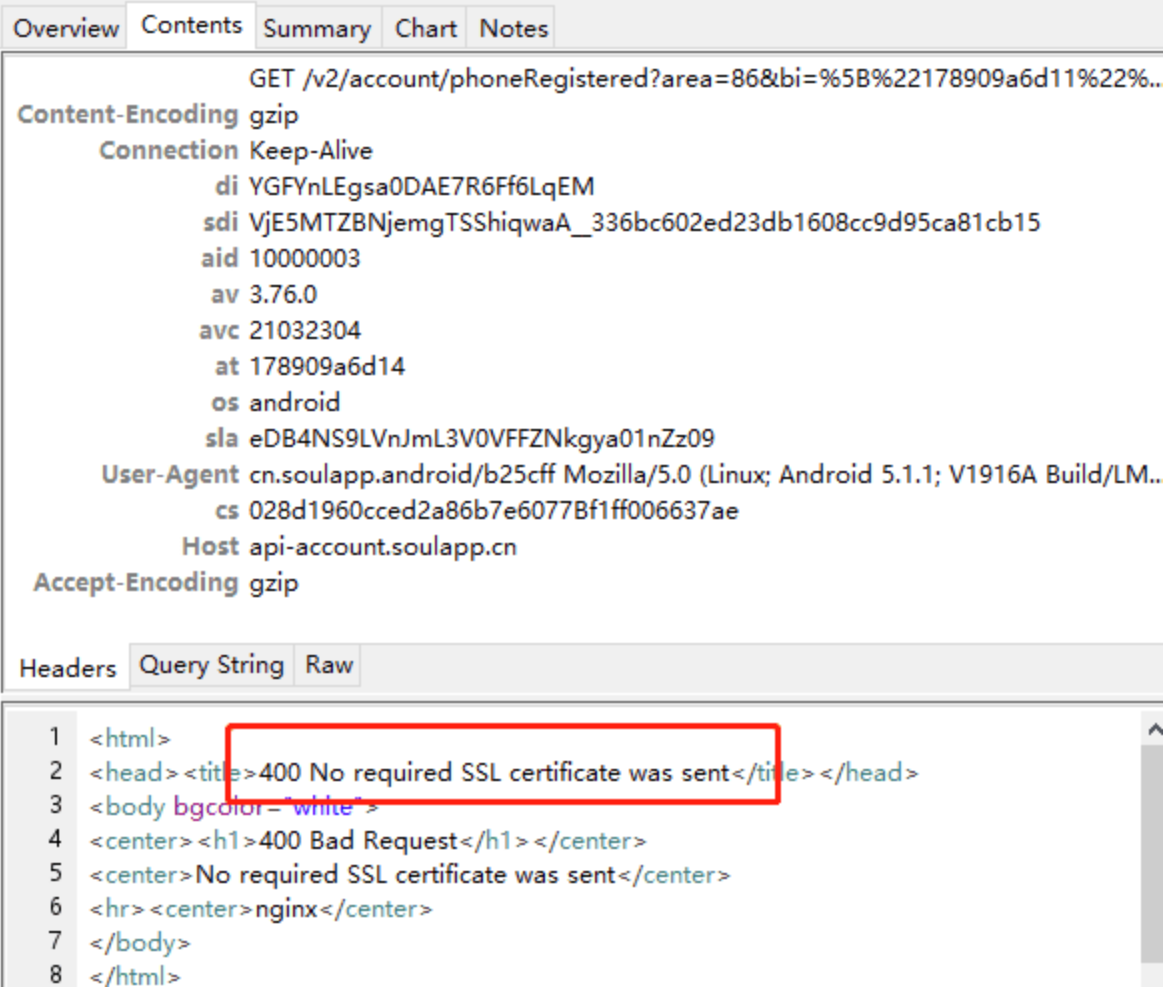Select the av value 3.76.0
The width and height of the screenshot is (1168, 998).
[283, 294]
